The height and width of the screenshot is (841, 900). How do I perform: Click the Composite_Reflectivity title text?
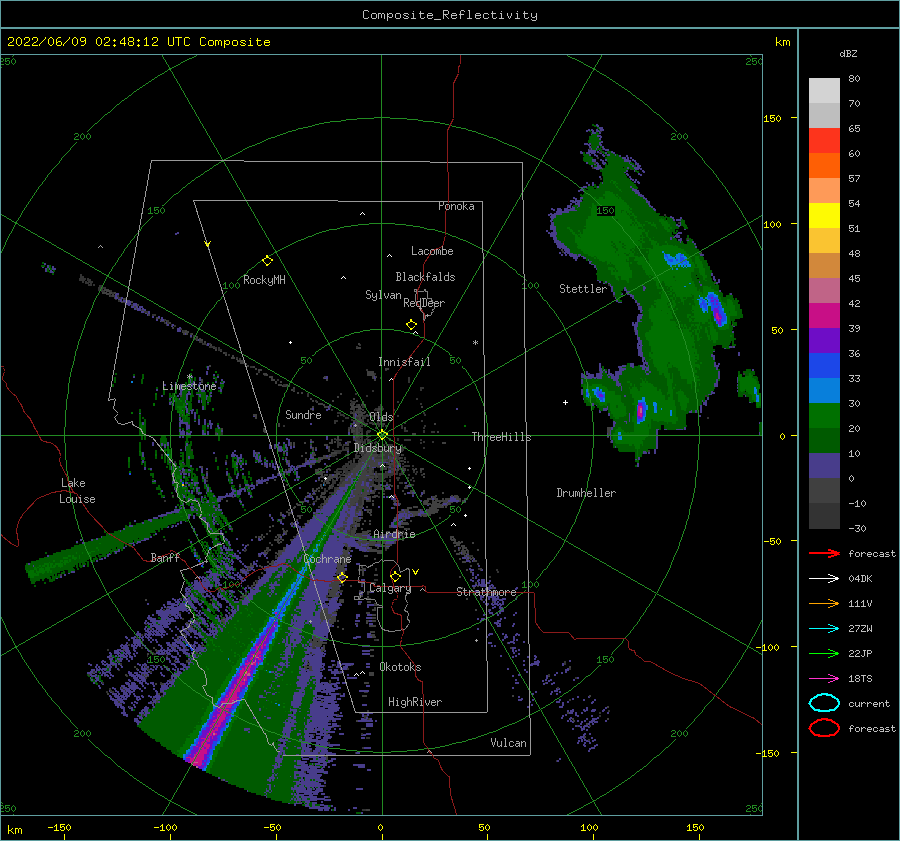(x=449, y=15)
